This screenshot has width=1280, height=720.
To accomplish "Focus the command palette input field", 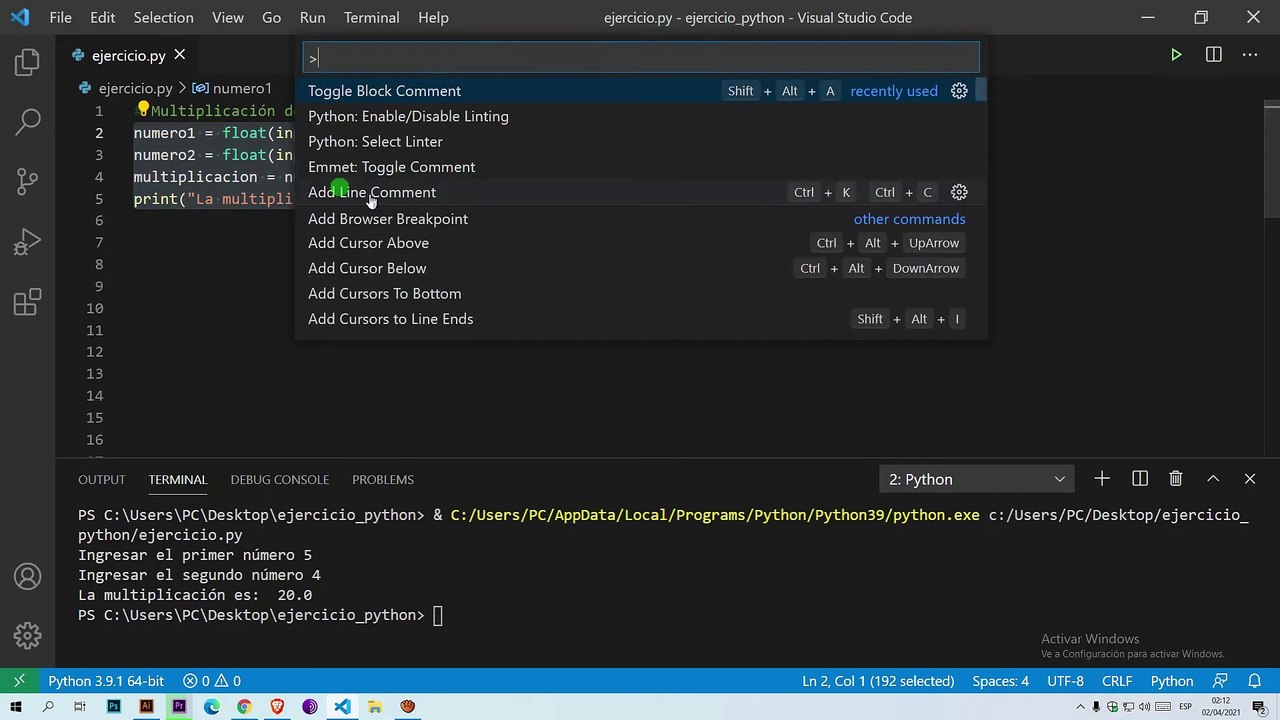I will (640, 58).
